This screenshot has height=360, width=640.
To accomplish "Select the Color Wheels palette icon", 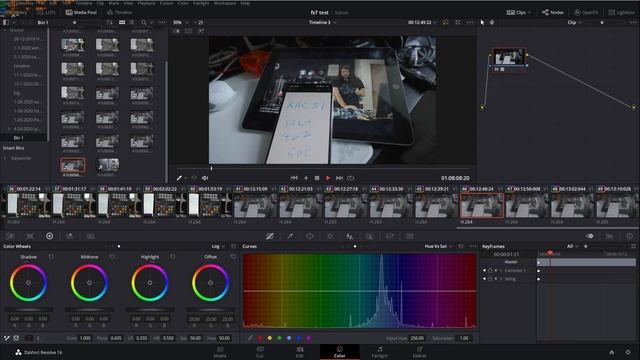I will [50, 236].
